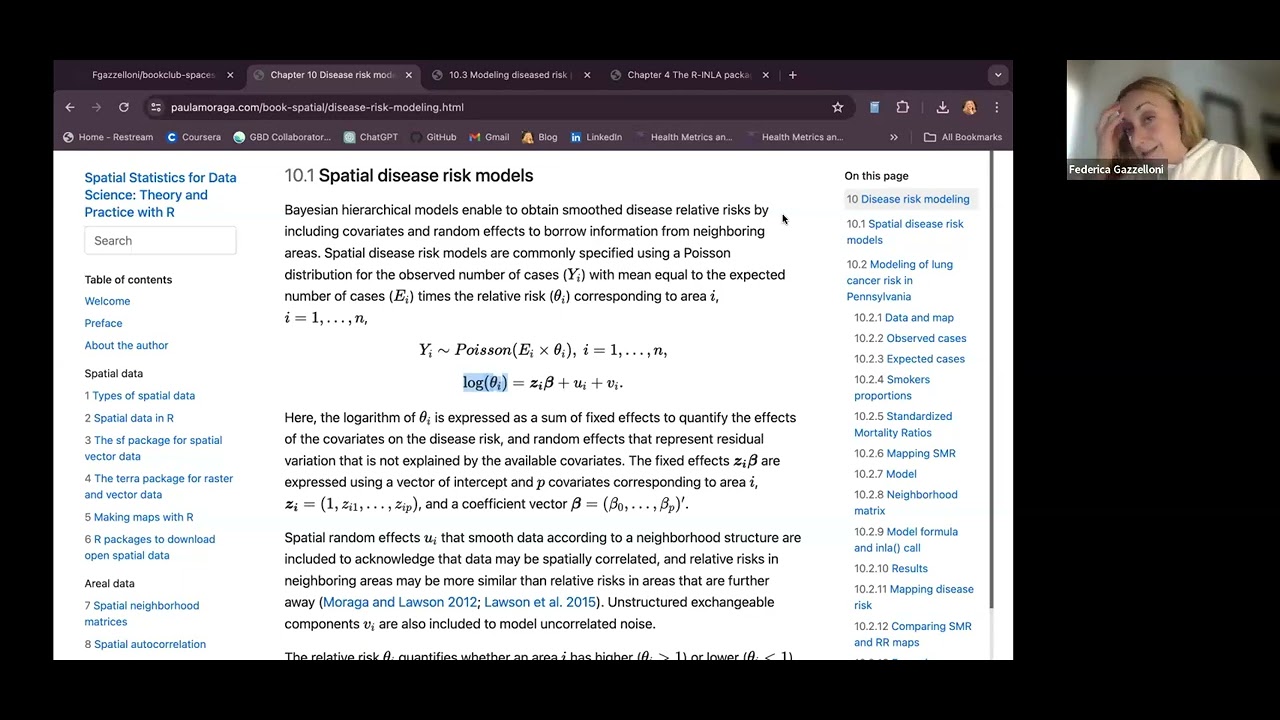Open the Preface in table of contents

point(103,323)
